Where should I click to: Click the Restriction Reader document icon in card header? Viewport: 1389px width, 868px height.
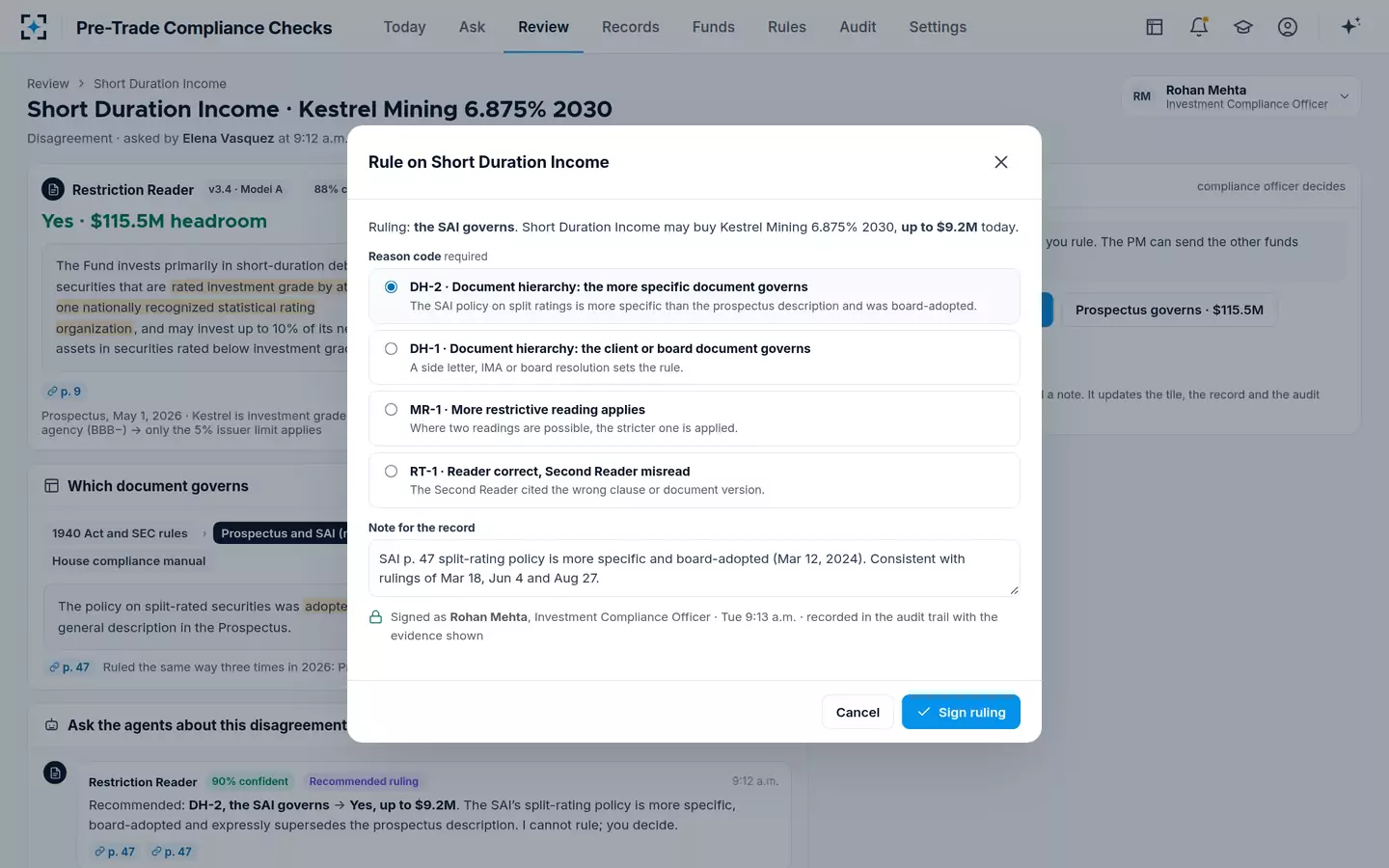click(x=54, y=189)
